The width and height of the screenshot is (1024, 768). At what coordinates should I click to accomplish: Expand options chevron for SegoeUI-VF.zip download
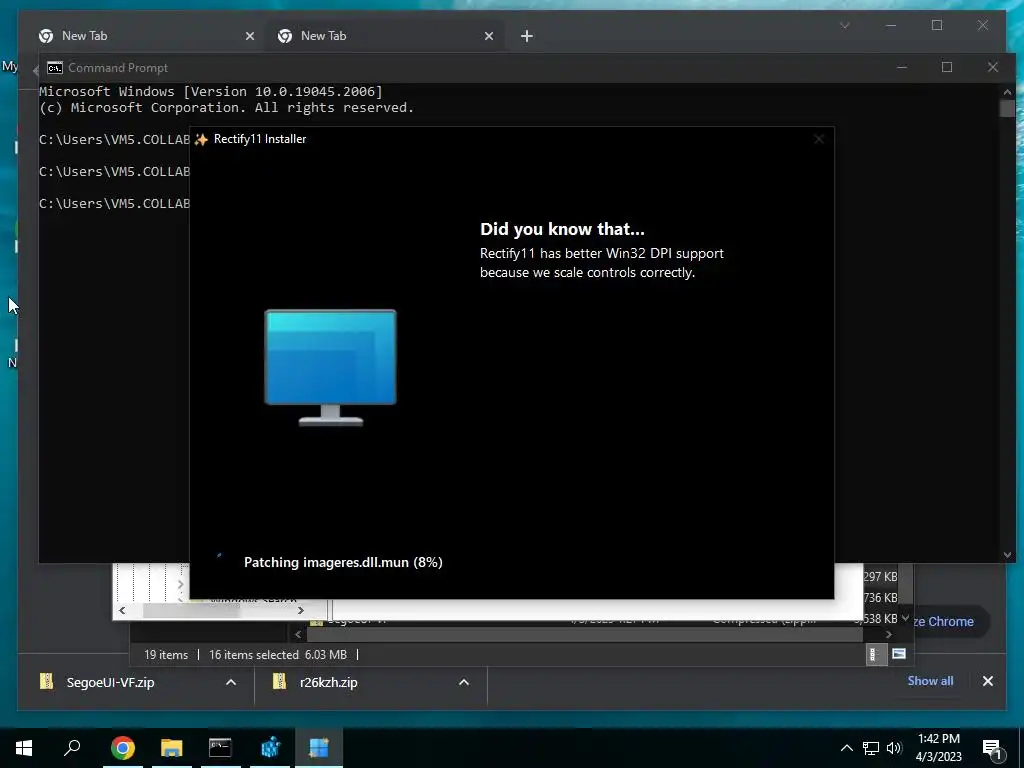click(231, 682)
